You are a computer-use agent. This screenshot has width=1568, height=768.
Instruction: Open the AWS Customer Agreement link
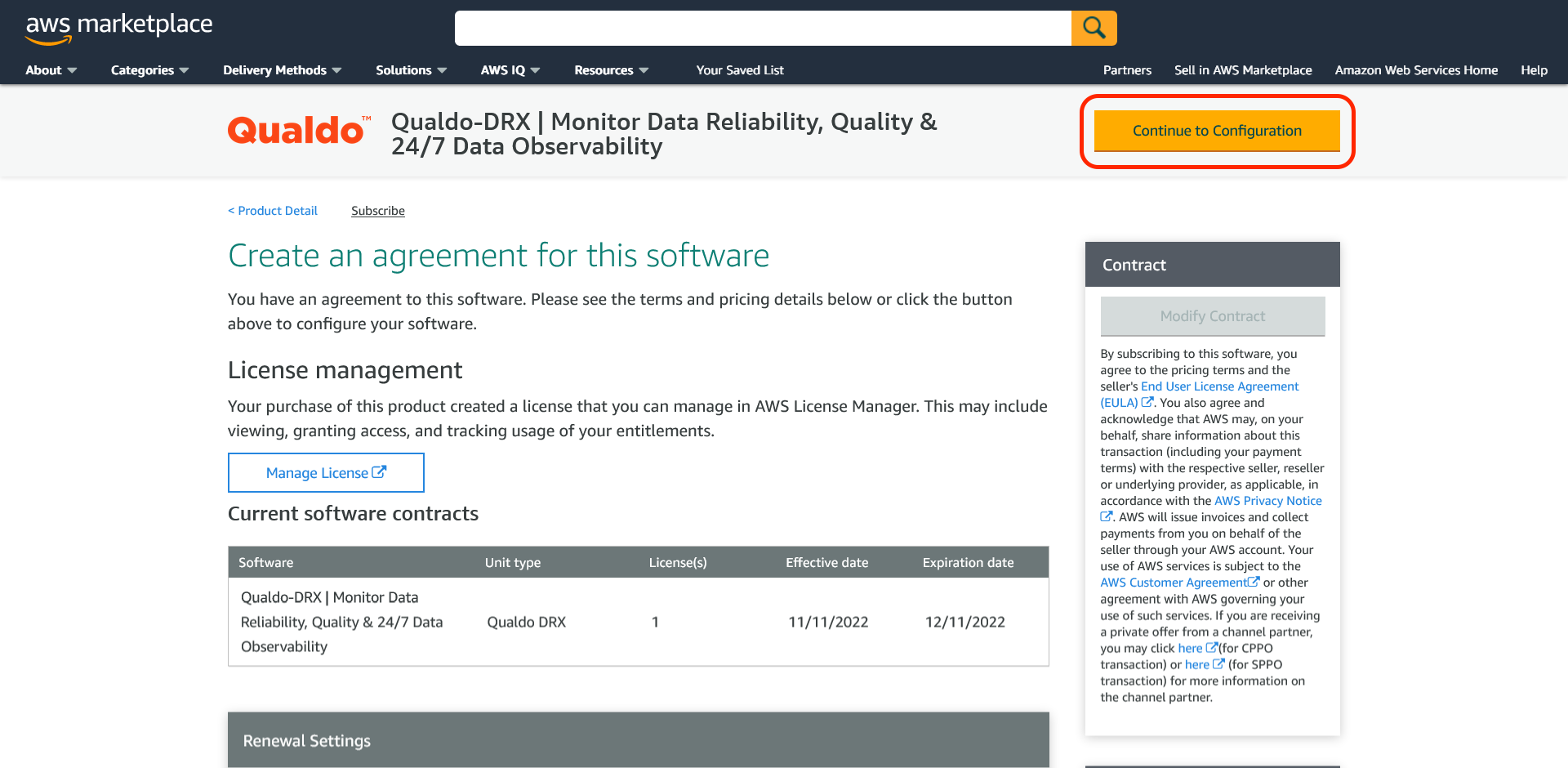pos(1174,583)
